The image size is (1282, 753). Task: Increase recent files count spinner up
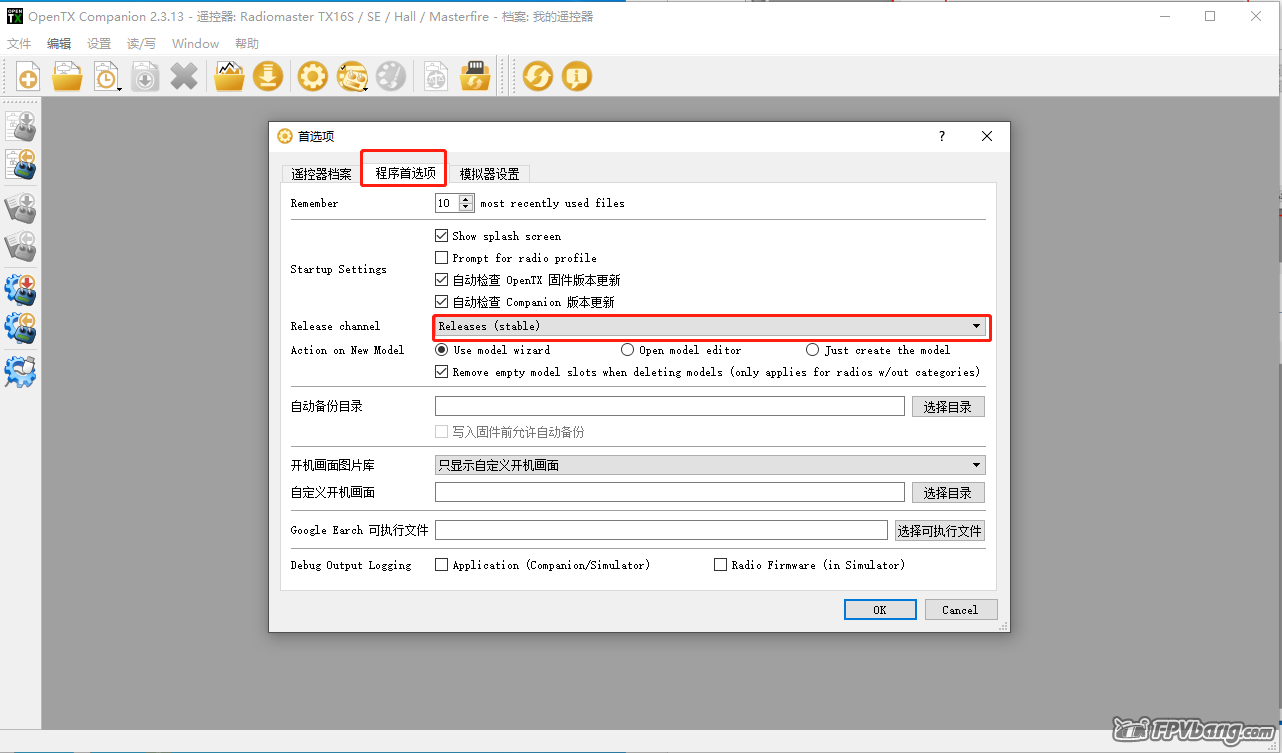coord(466,199)
